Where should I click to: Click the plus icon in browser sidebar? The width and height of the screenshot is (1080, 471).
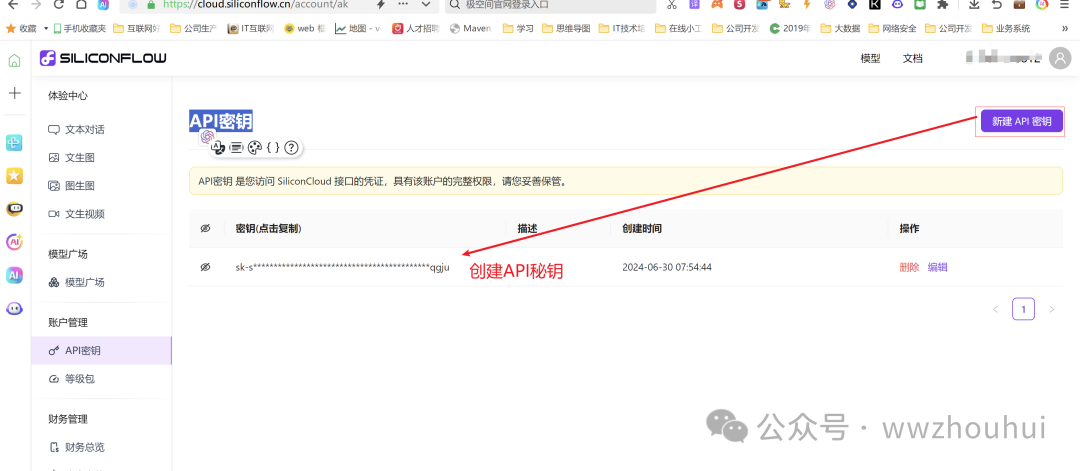(x=14, y=93)
